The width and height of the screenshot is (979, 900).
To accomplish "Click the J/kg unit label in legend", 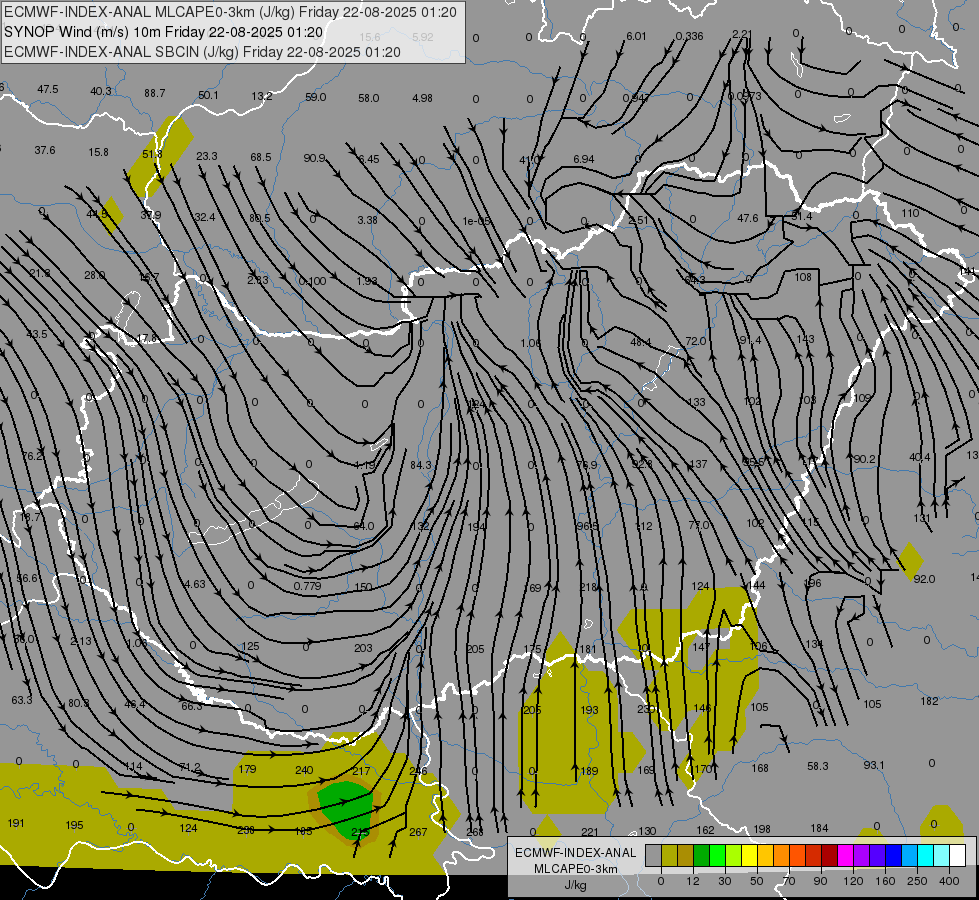I will (575, 885).
